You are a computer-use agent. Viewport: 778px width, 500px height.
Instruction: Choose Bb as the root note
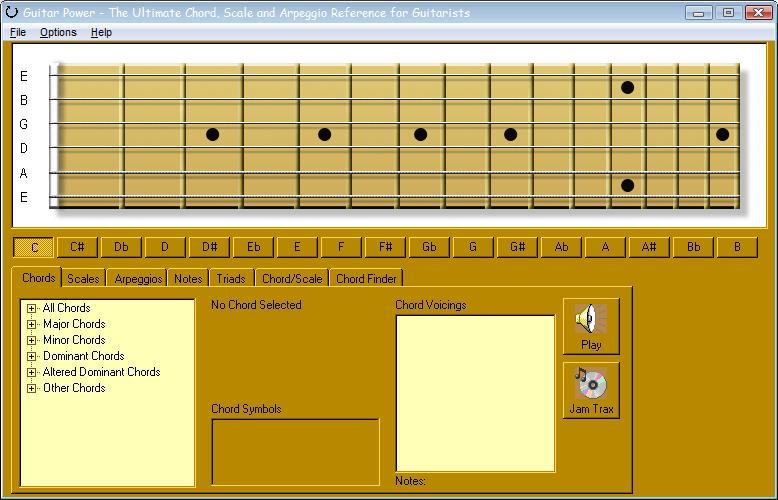693,247
